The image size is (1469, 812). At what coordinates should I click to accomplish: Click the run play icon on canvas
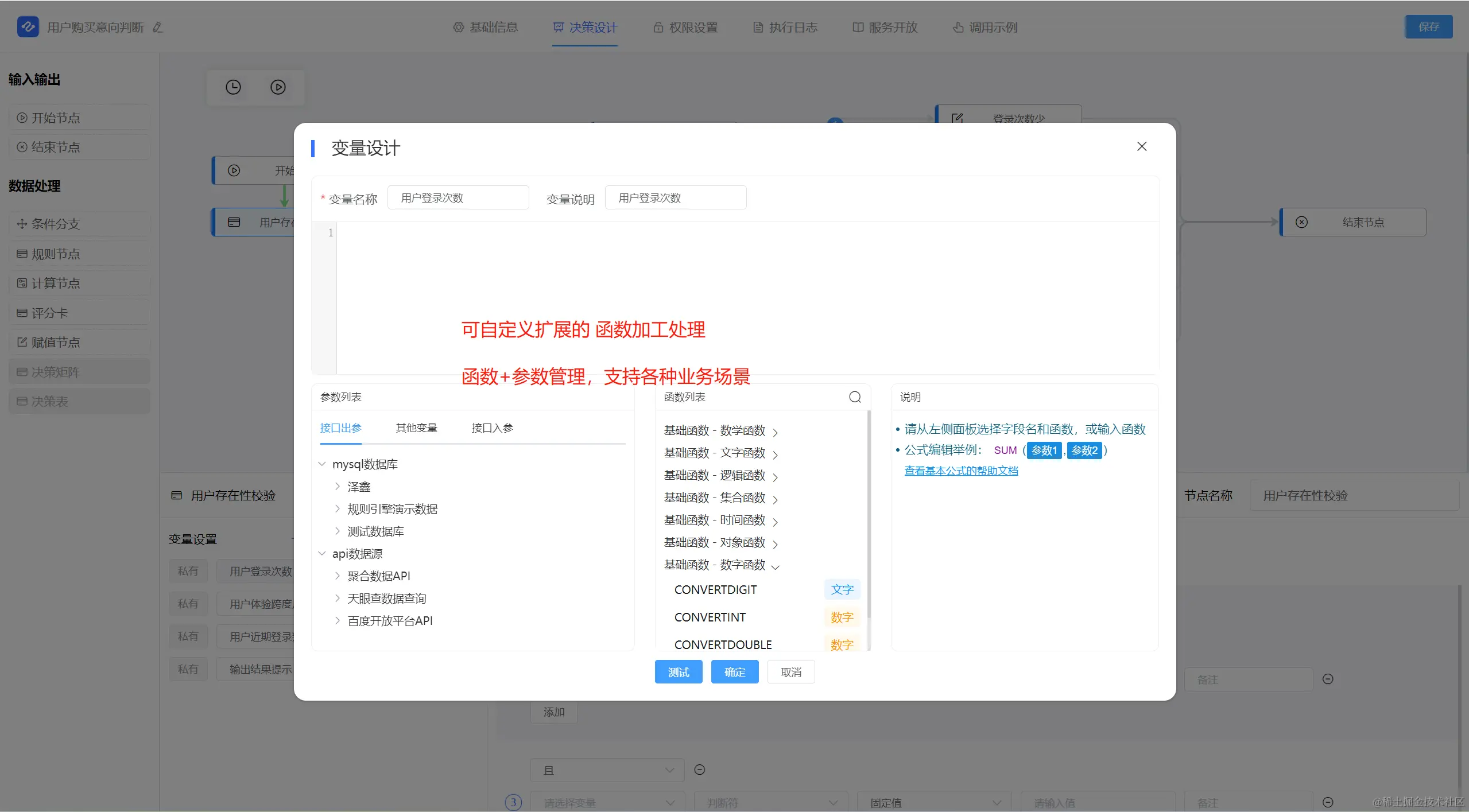[278, 87]
